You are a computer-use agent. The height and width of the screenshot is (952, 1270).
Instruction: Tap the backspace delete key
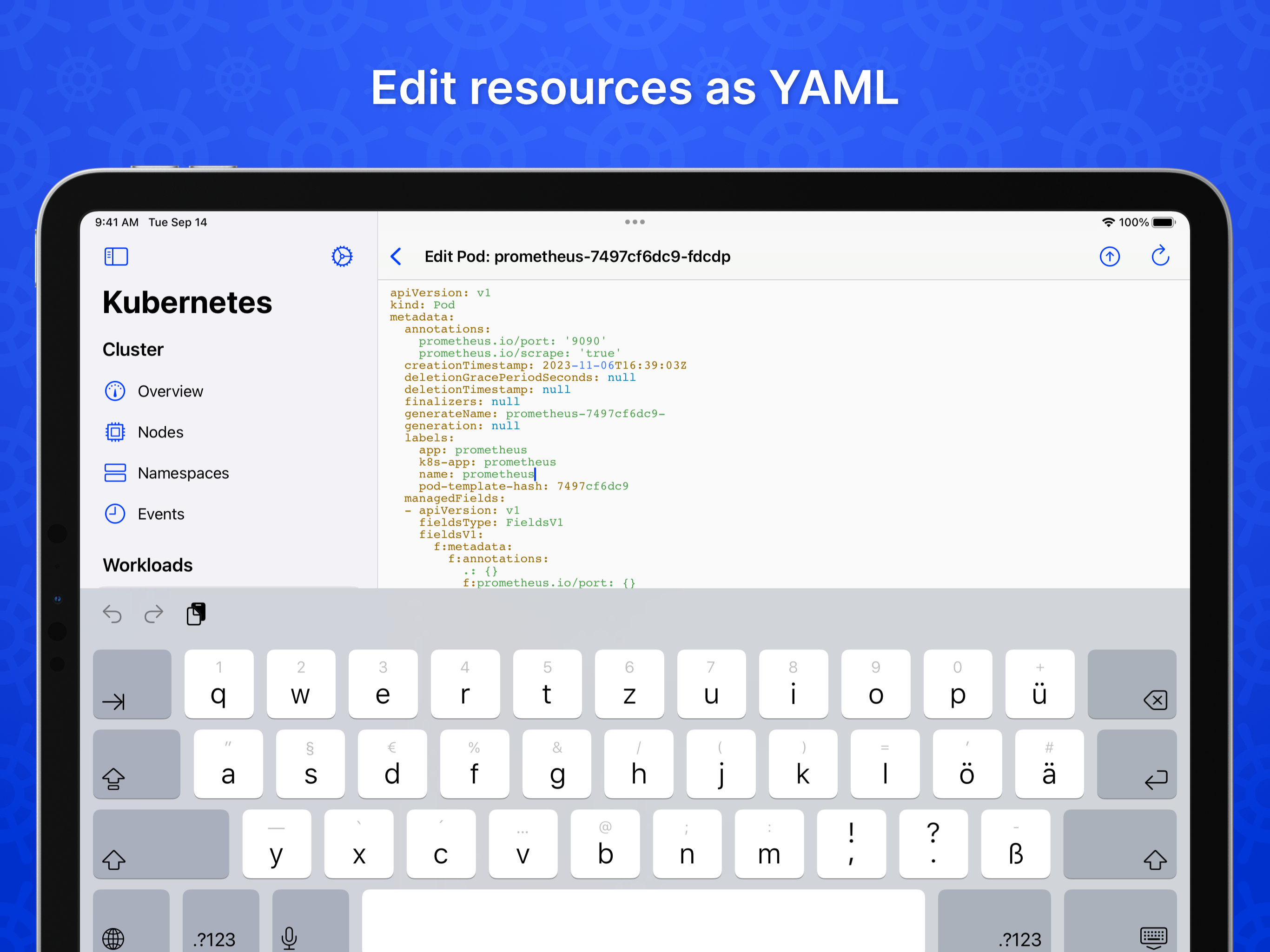[1131, 684]
